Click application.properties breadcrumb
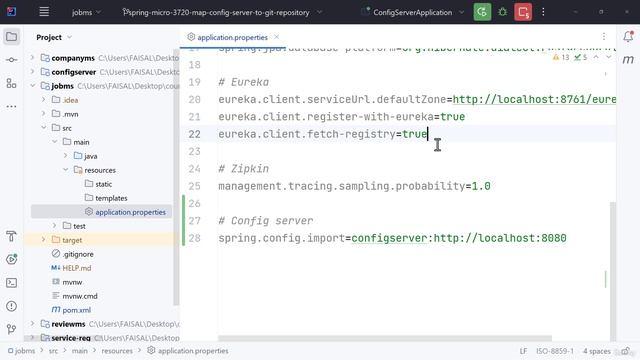The image size is (640, 360). [188, 351]
